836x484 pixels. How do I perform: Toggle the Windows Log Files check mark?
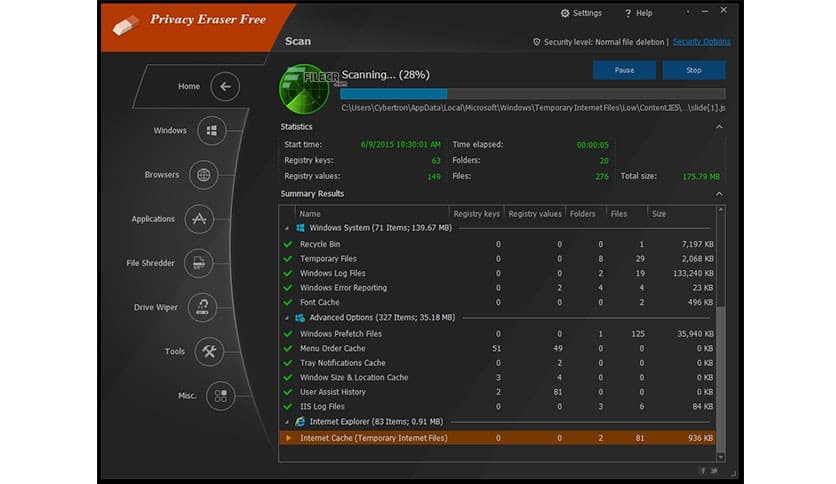point(288,273)
